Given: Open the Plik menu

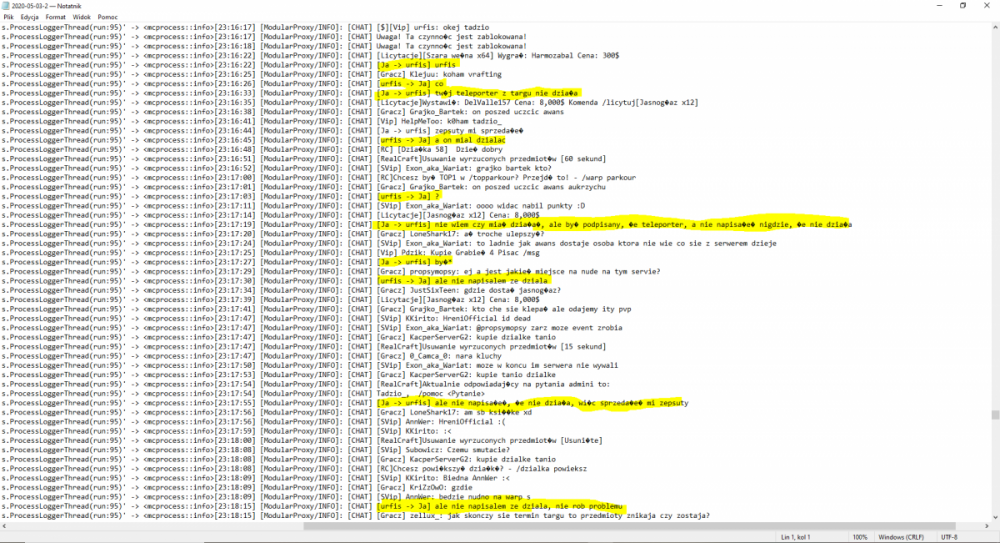Looking at the screenshot, I should 8,17.
